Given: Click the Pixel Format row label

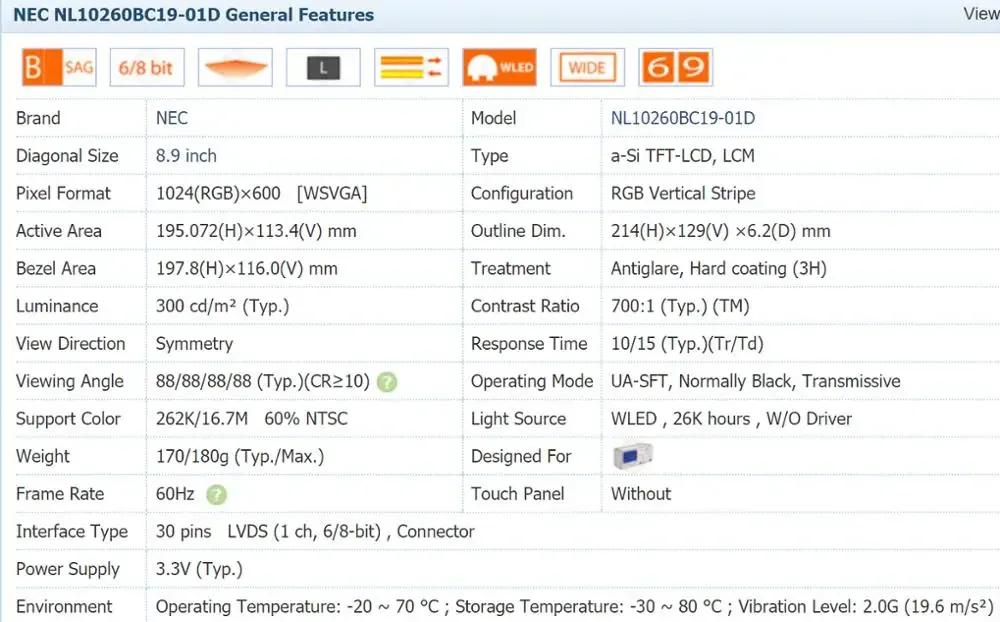Looking at the screenshot, I should tap(63, 193).
